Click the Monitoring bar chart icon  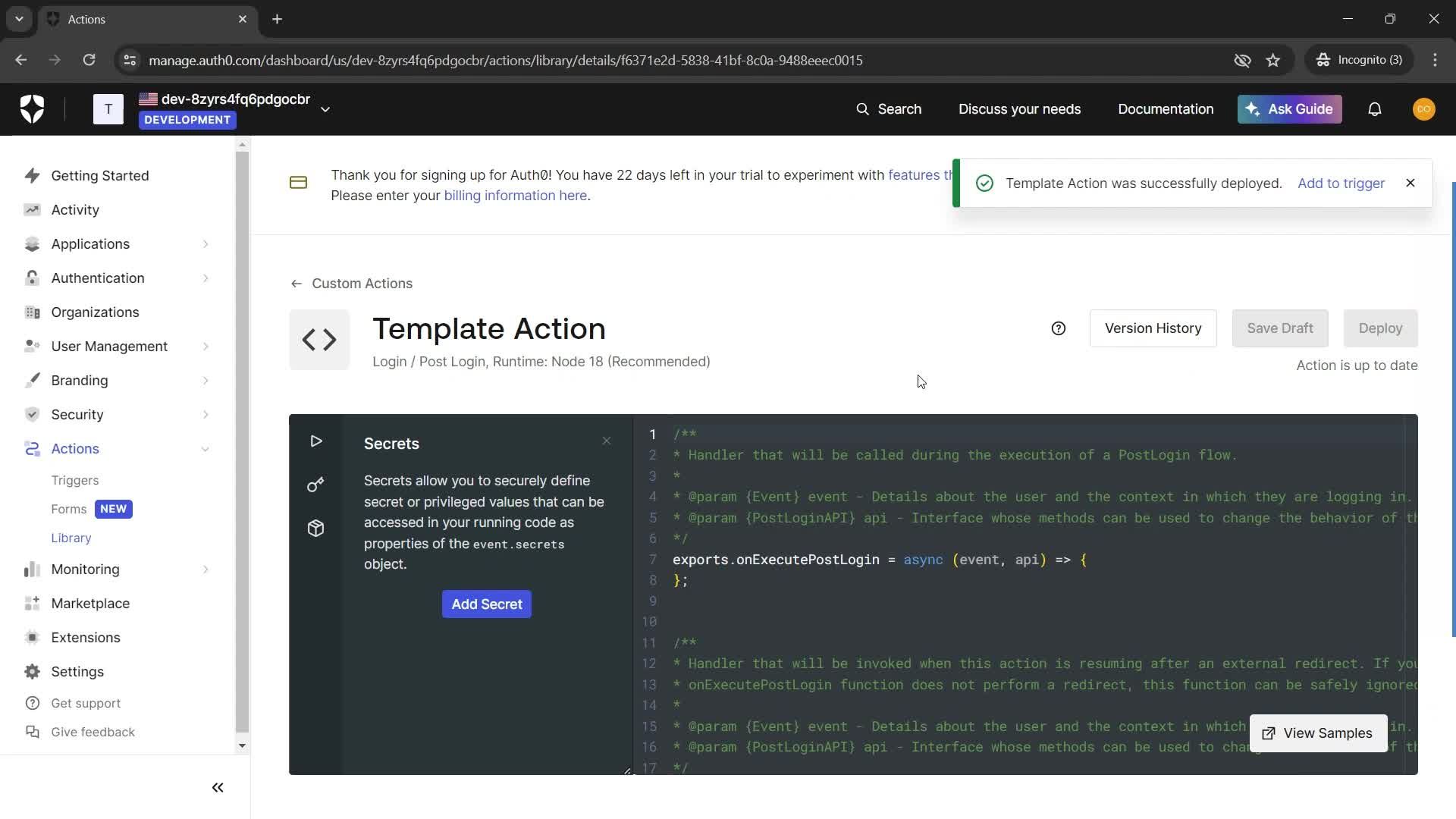32,570
